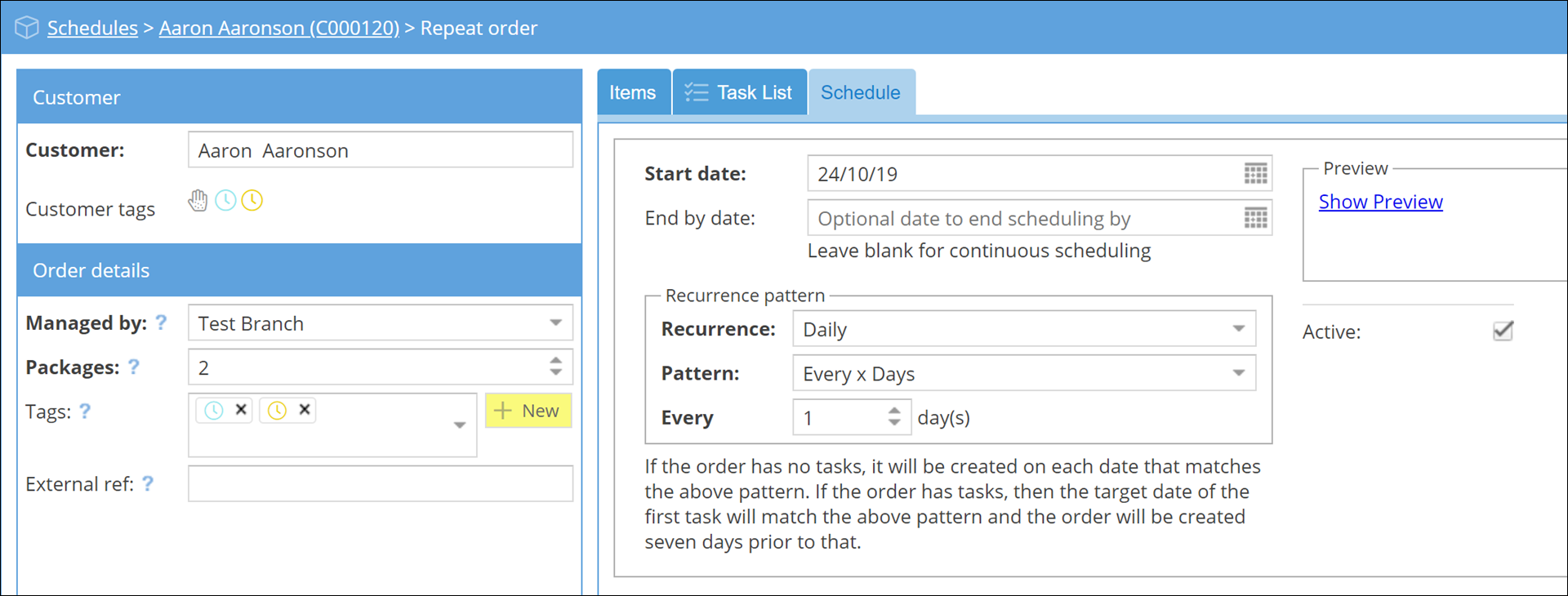
Task: Click the External ref input field
Action: click(x=380, y=483)
